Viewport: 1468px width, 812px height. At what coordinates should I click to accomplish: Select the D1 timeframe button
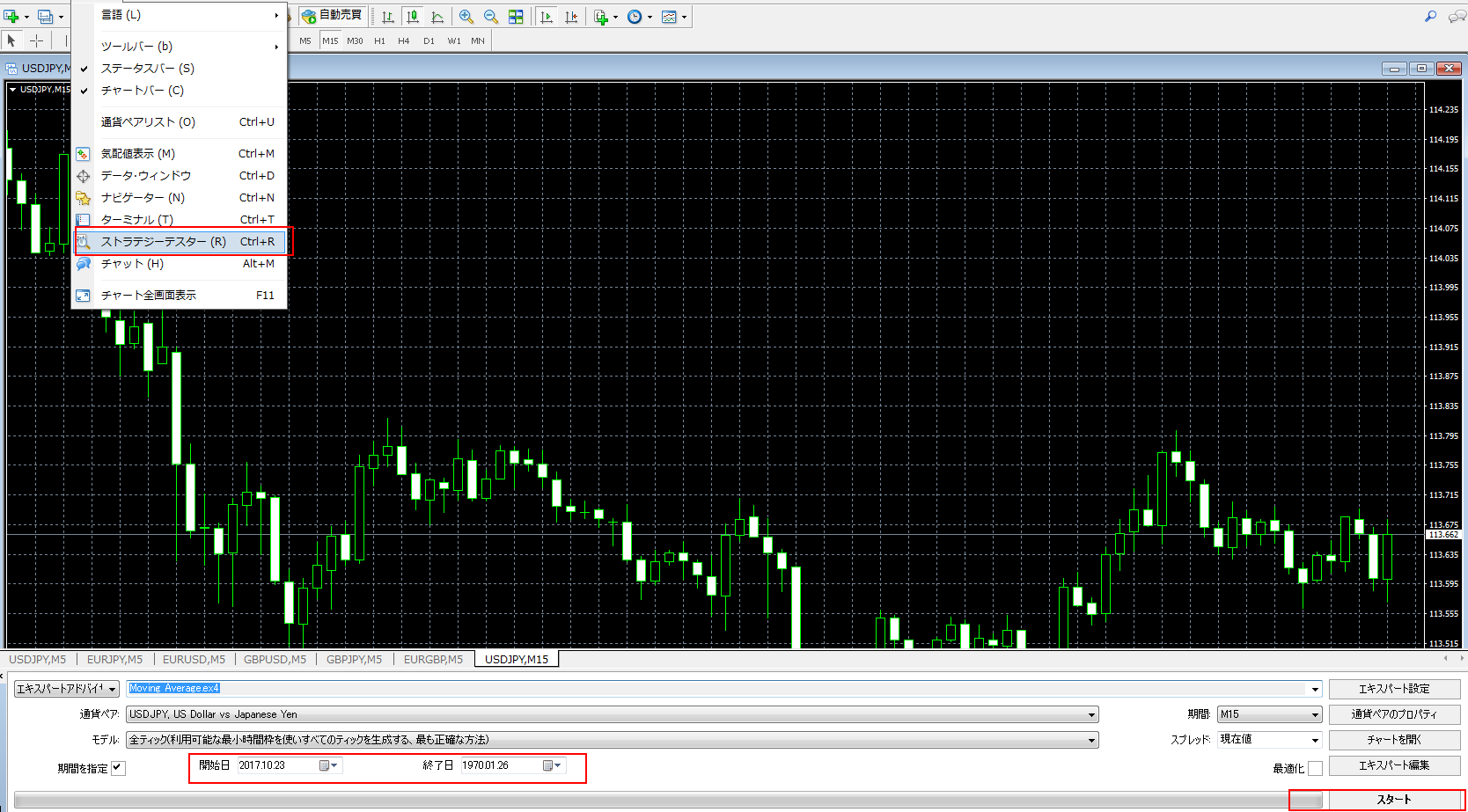[429, 40]
